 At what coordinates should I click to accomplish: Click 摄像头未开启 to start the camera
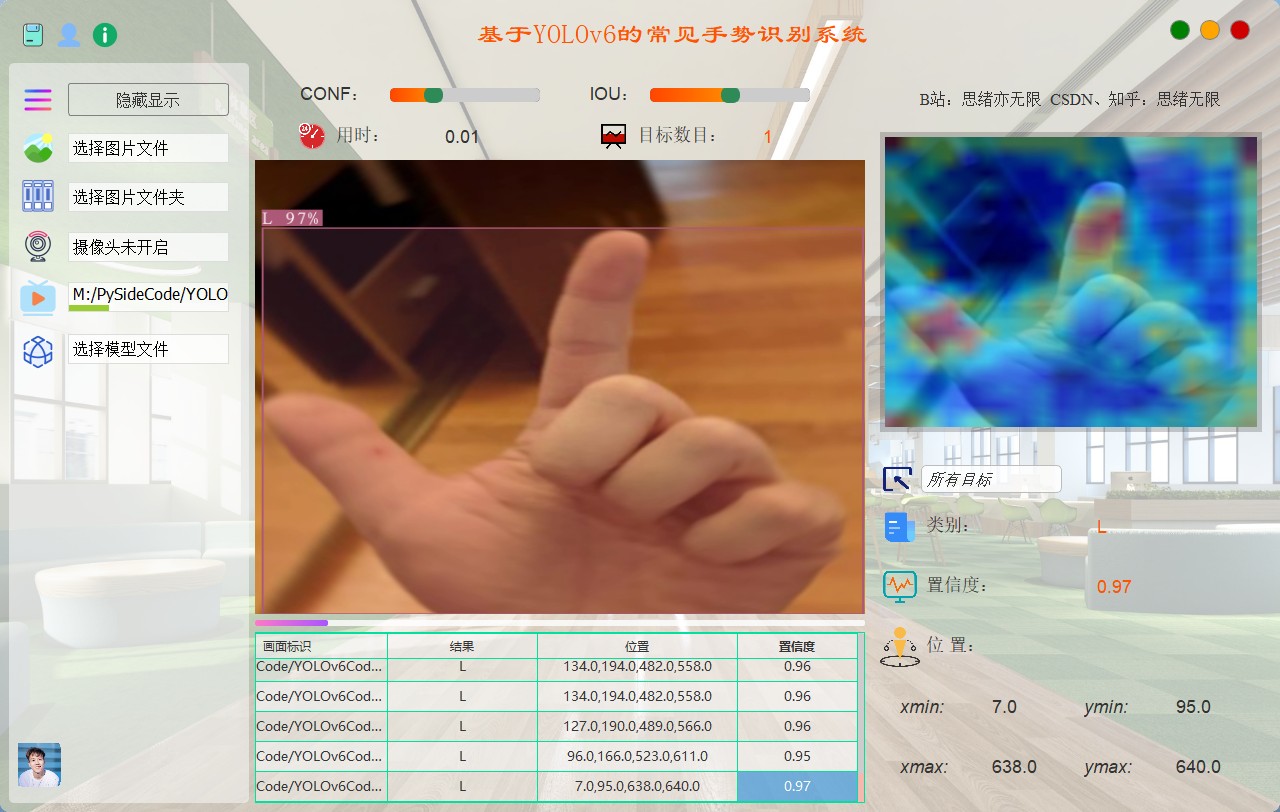pyautogui.click(x=148, y=247)
